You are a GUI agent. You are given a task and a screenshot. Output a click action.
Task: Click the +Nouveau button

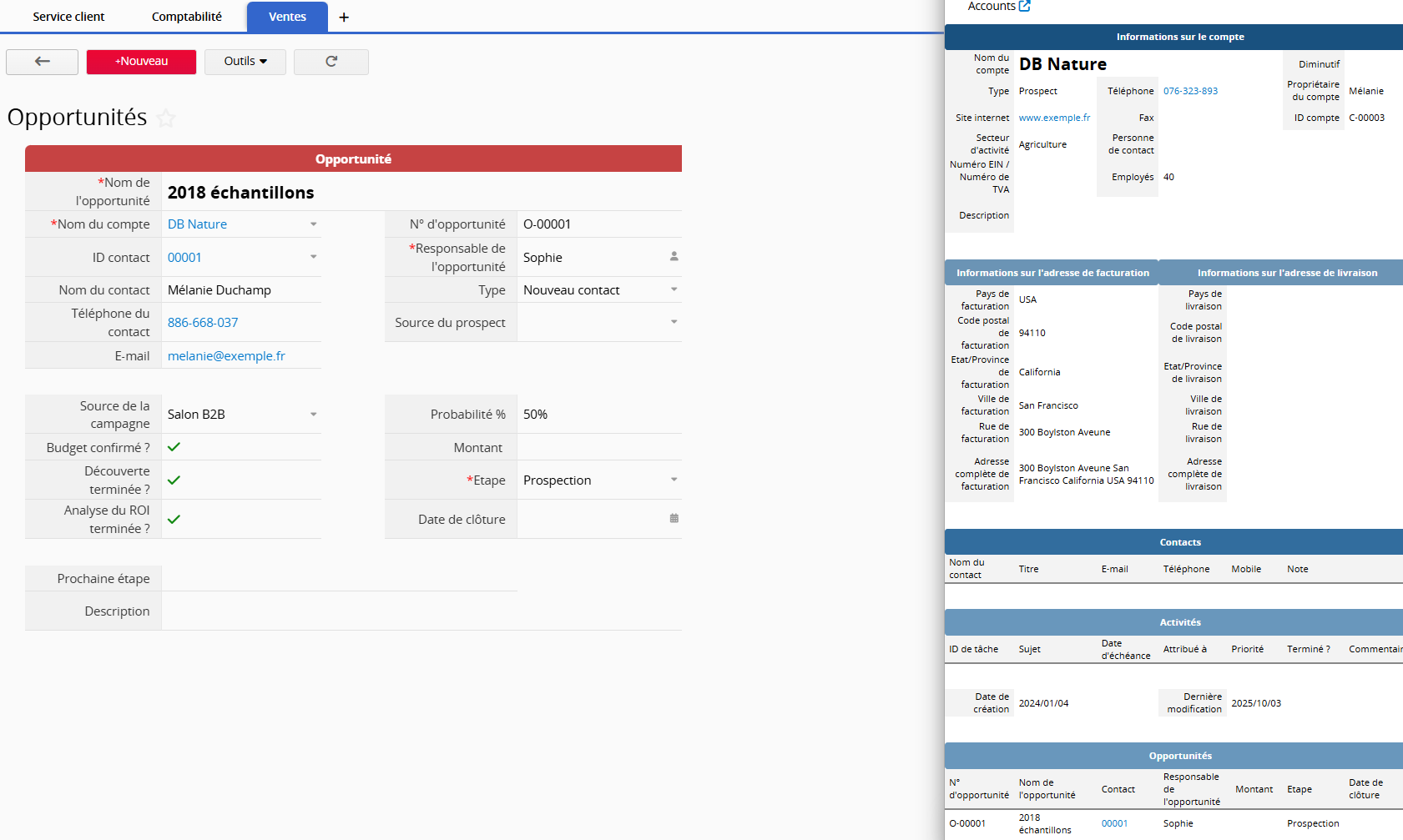141,62
